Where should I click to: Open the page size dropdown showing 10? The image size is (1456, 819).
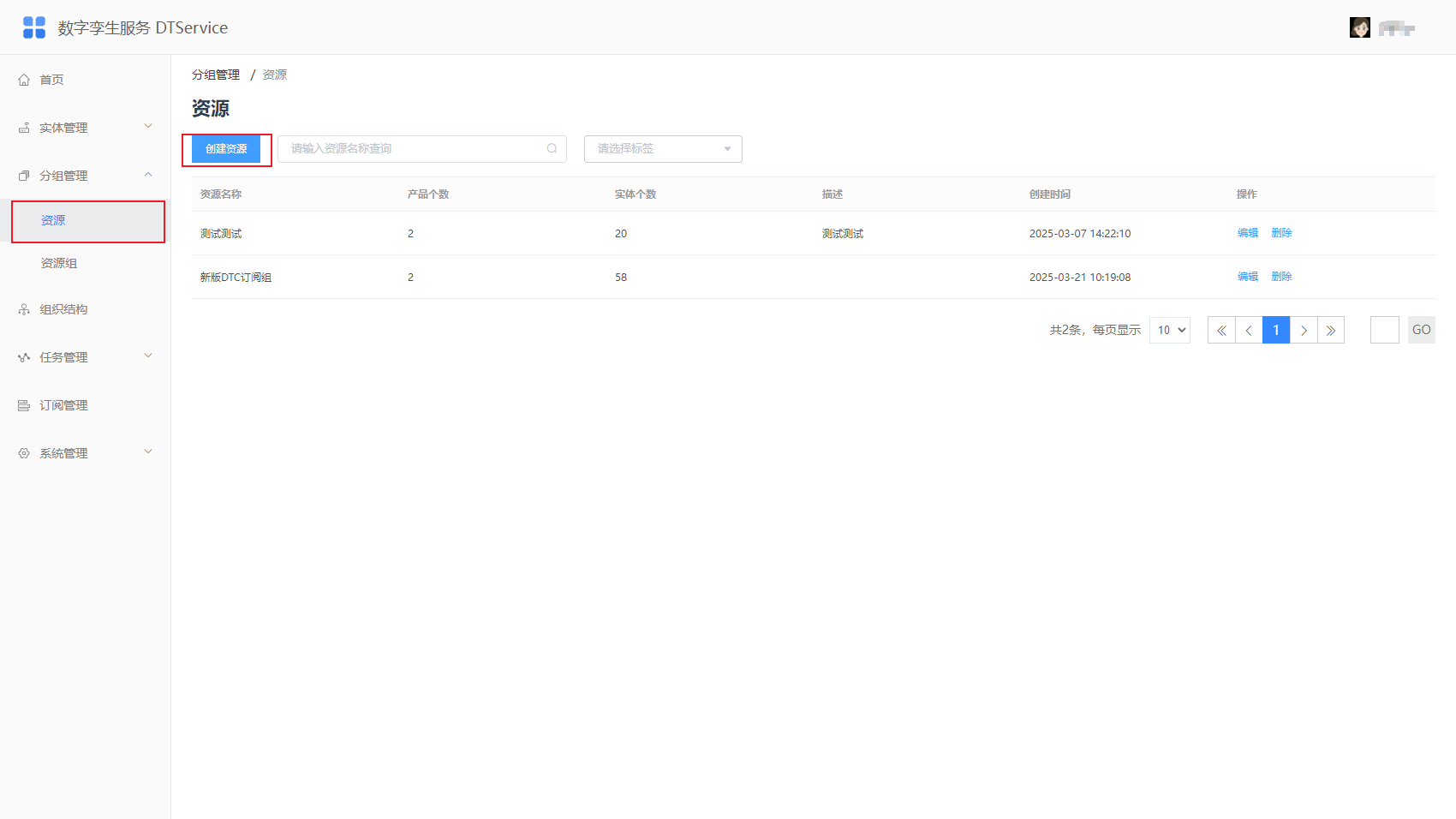coord(1170,330)
